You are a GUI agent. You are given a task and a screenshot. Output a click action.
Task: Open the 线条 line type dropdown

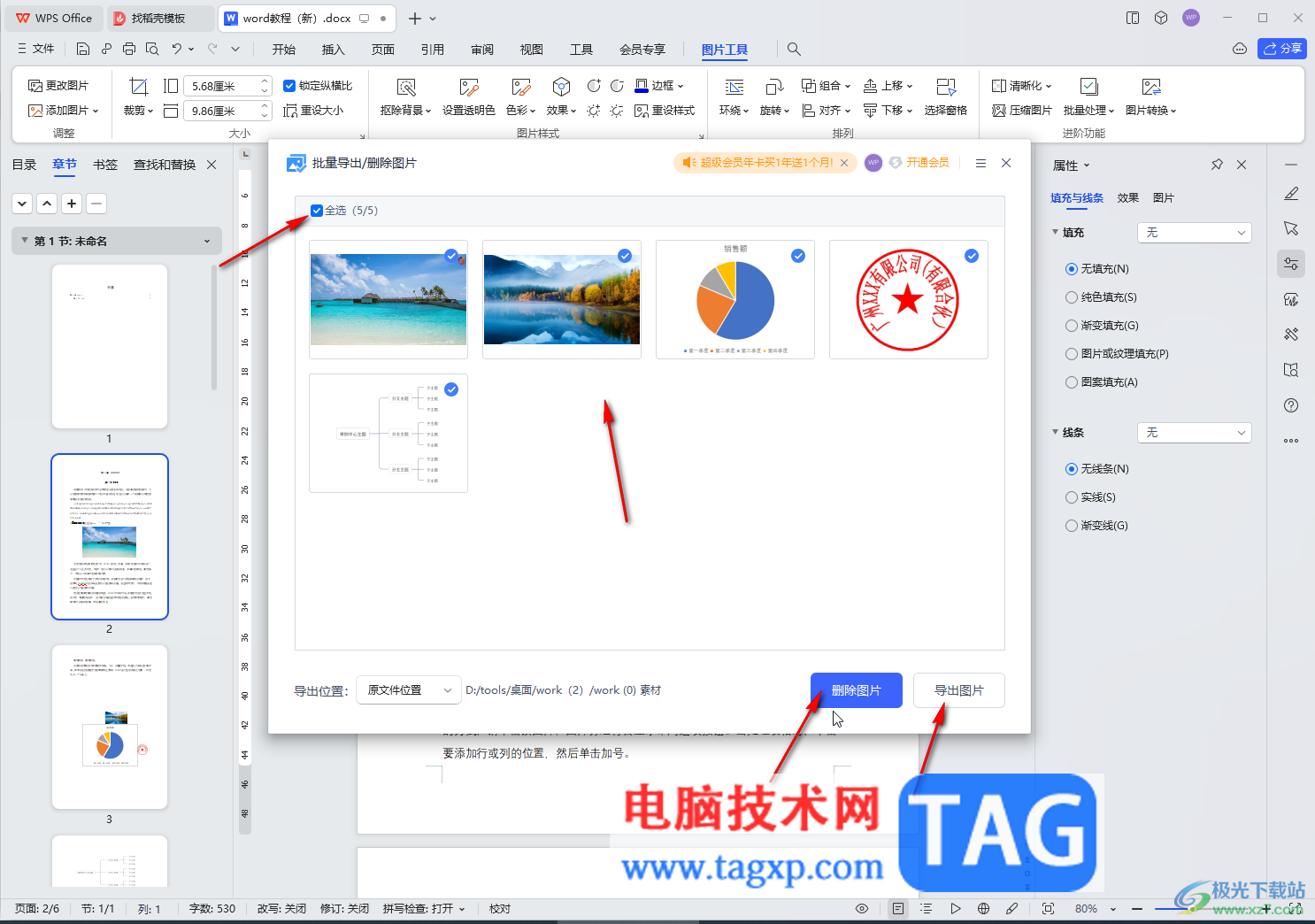click(x=1195, y=433)
